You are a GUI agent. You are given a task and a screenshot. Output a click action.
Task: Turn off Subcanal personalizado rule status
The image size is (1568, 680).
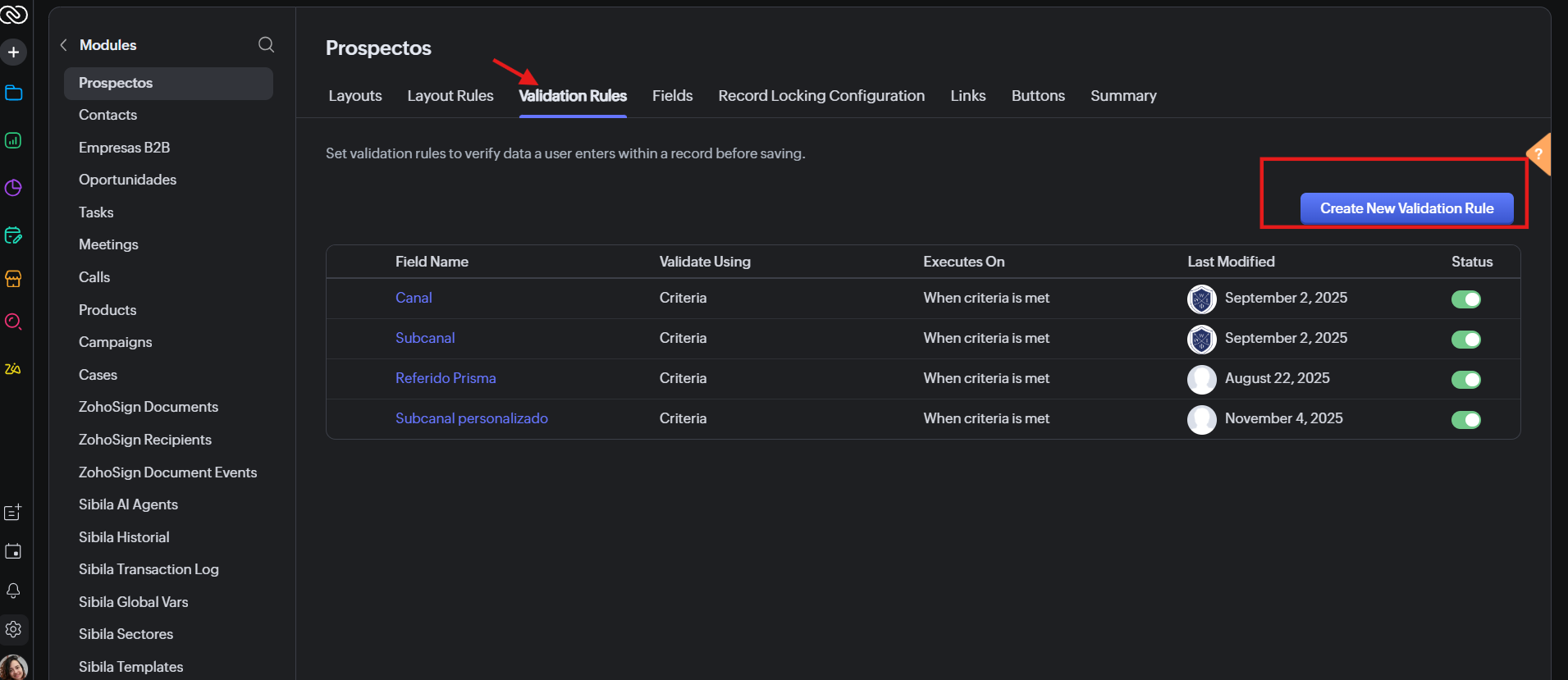[1465, 420]
